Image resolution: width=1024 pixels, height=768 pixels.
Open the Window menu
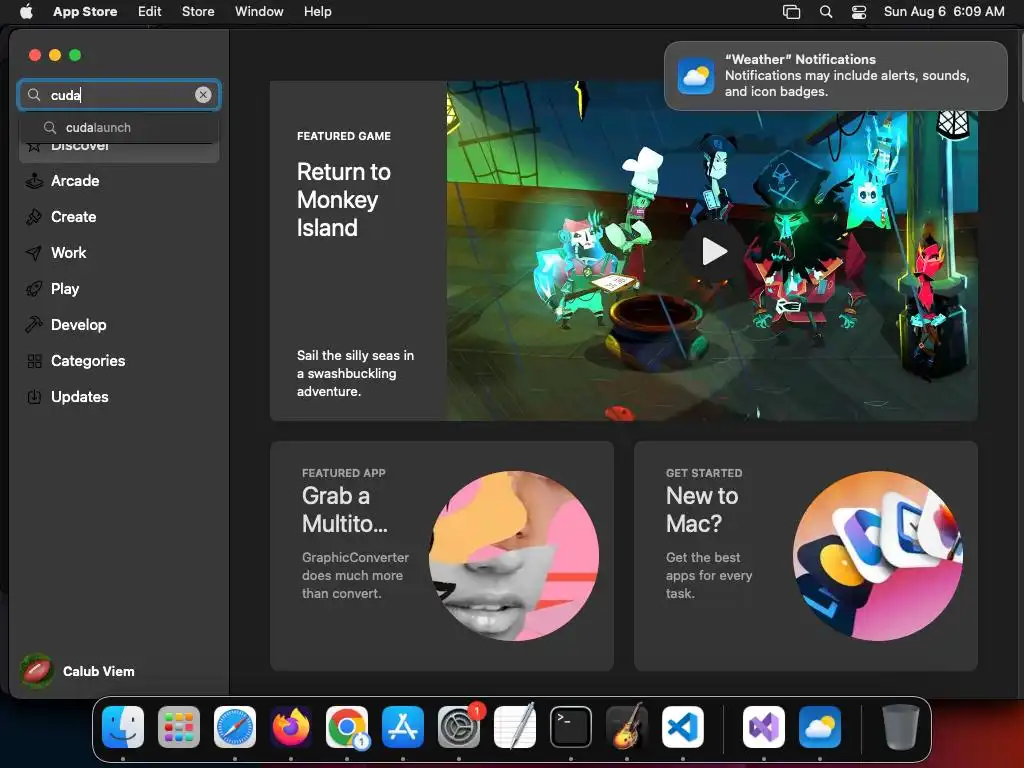[x=259, y=12]
